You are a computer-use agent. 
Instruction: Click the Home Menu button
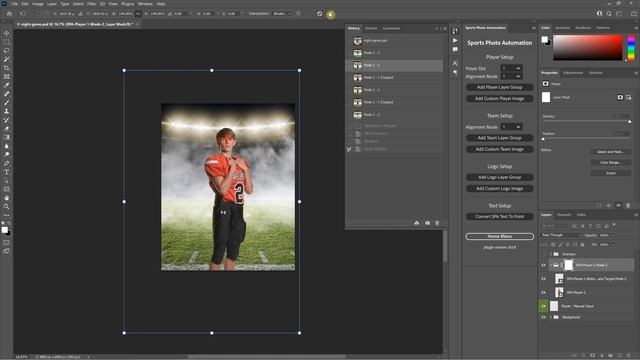pyautogui.click(x=500, y=236)
